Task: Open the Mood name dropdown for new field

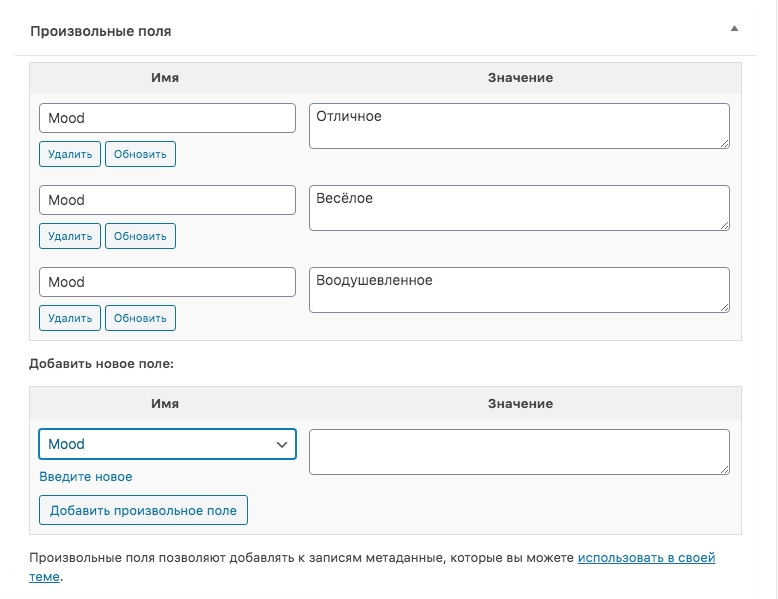Action: 167,444
